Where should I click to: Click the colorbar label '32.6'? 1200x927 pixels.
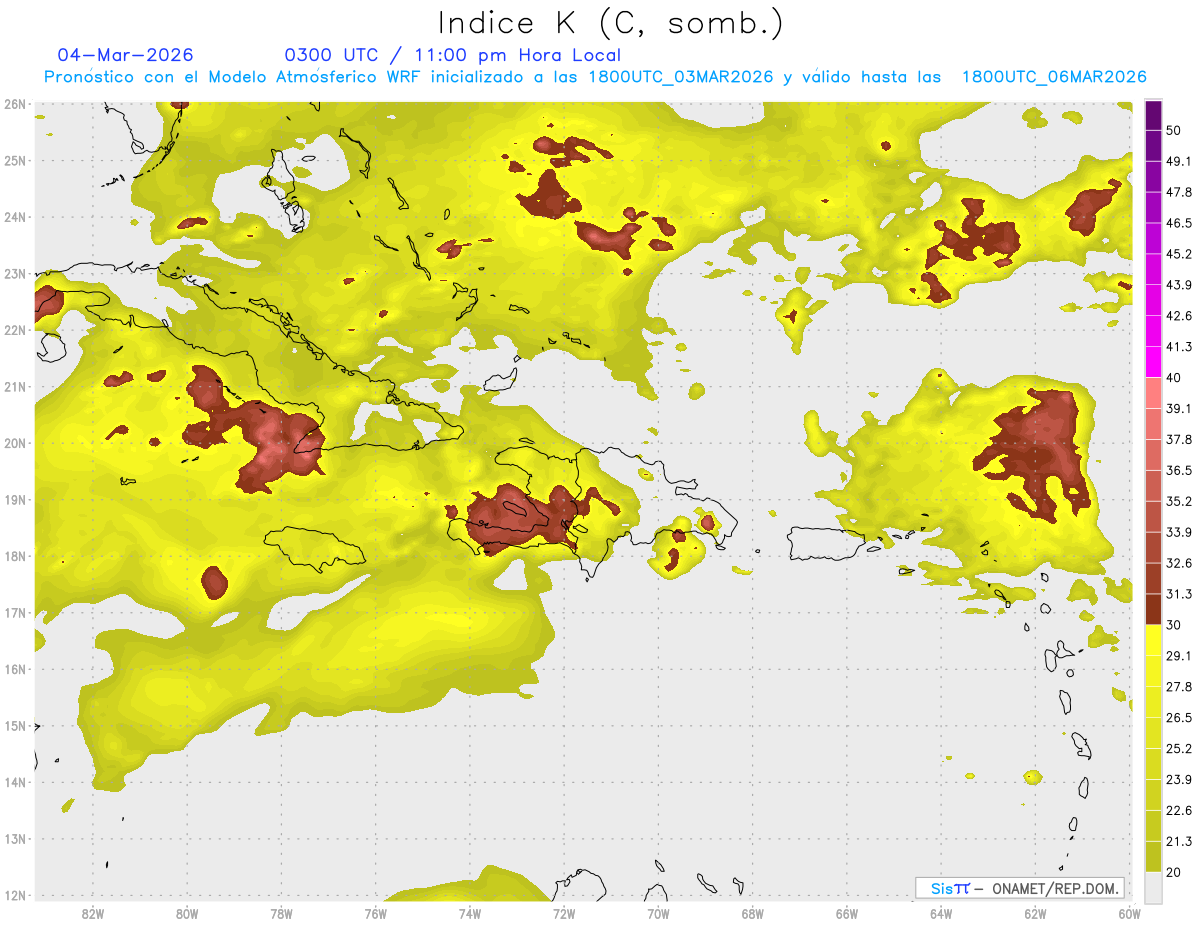(1179, 563)
